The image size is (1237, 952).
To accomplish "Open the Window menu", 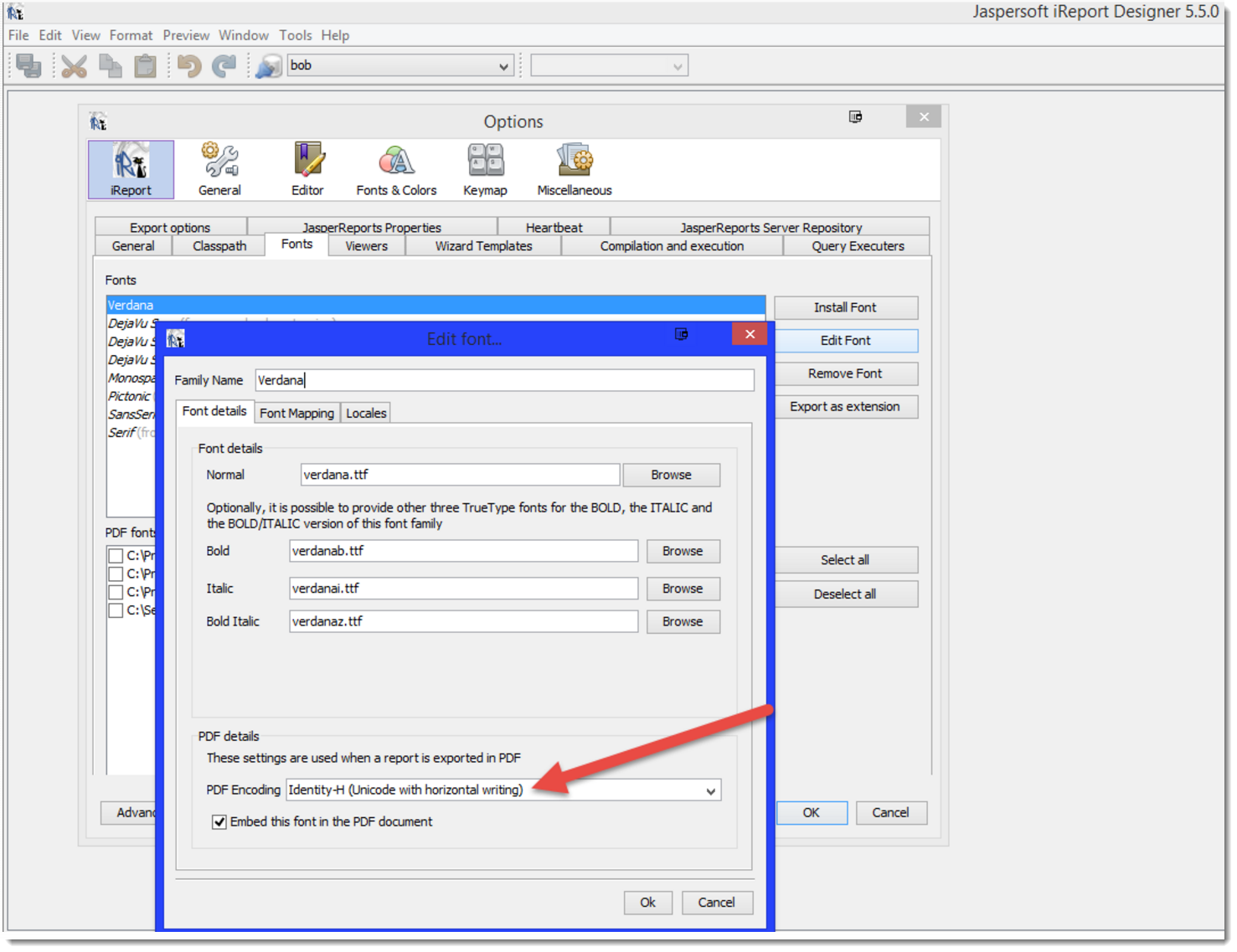I will tap(244, 35).
